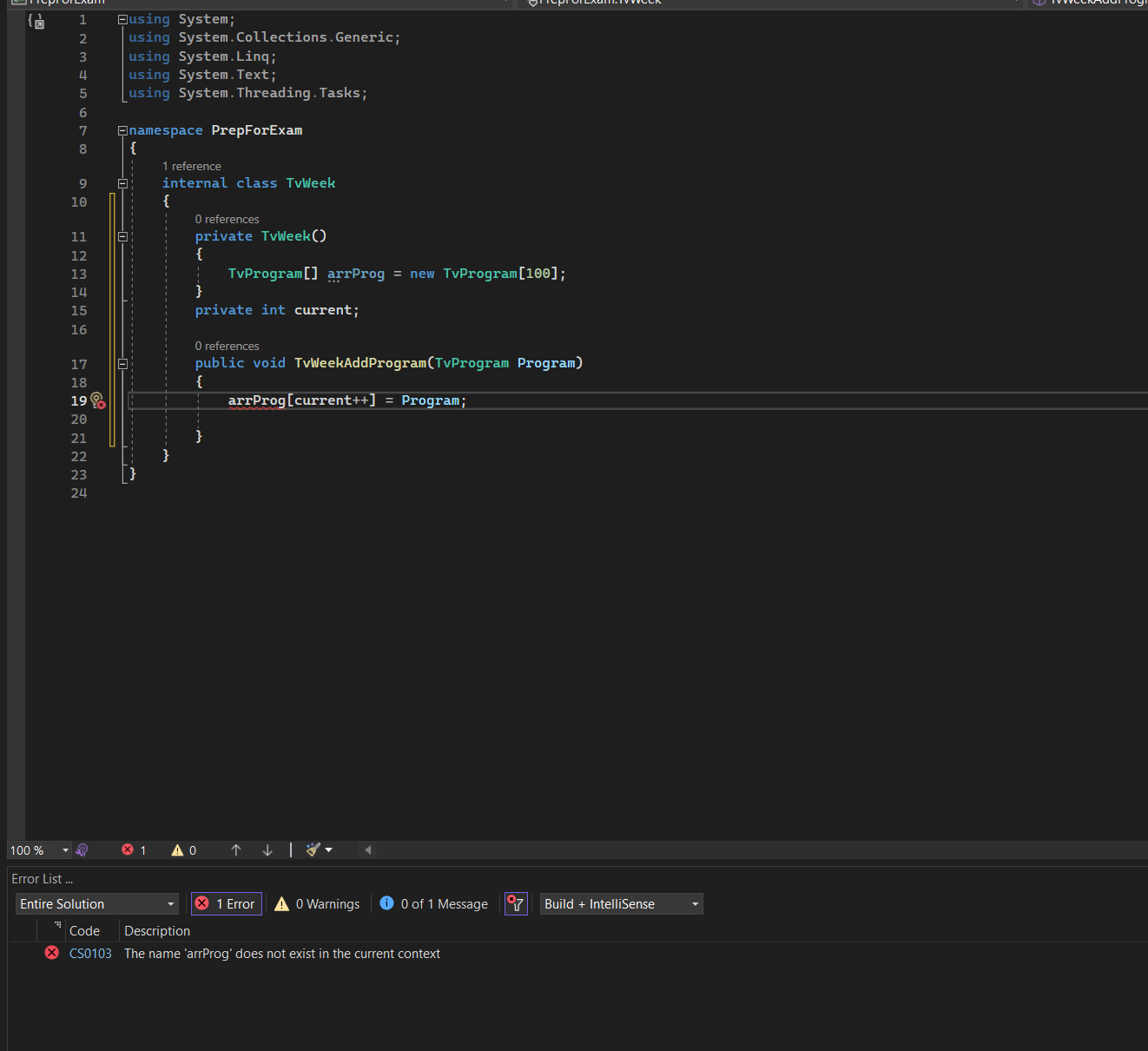The height and width of the screenshot is (1051, 1148).
Task: Toggle the 1 Error filter button
Action: coord(227,904)
